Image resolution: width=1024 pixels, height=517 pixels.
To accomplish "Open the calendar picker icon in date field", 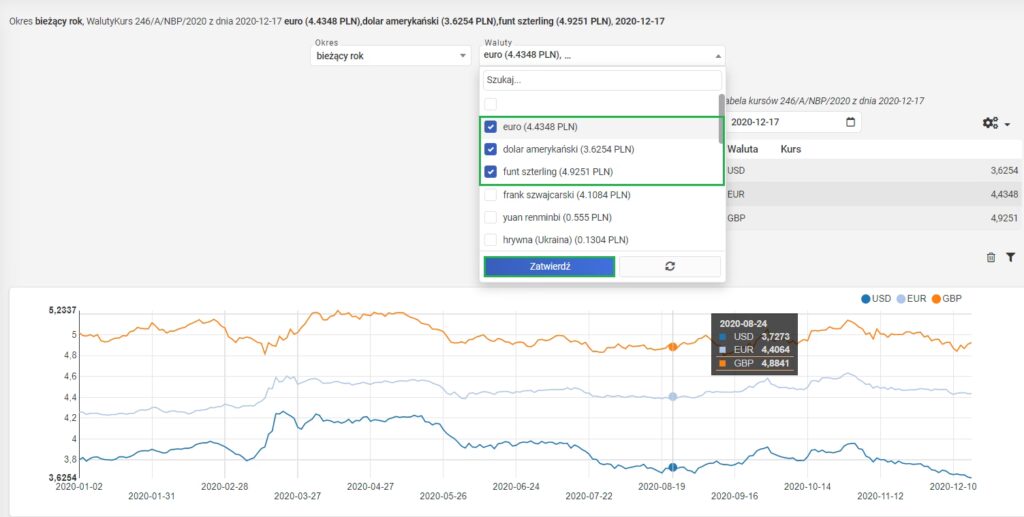I will (x=850, y=122).
